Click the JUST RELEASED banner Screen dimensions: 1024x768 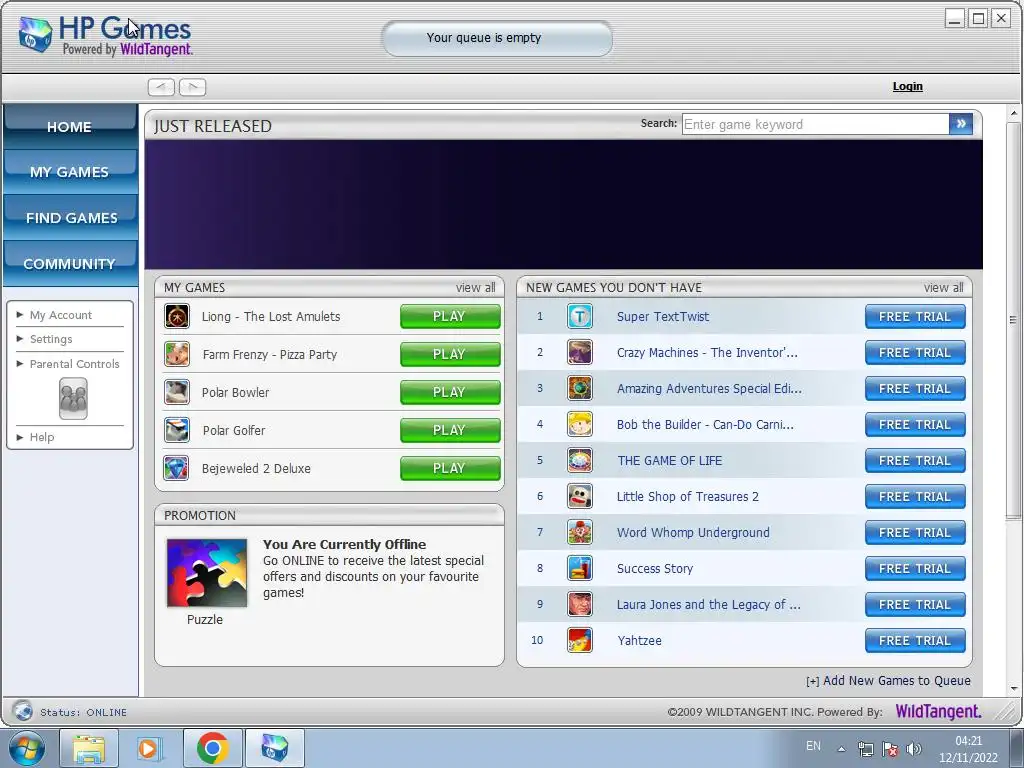pyautogui.click(x=564, y=204)
